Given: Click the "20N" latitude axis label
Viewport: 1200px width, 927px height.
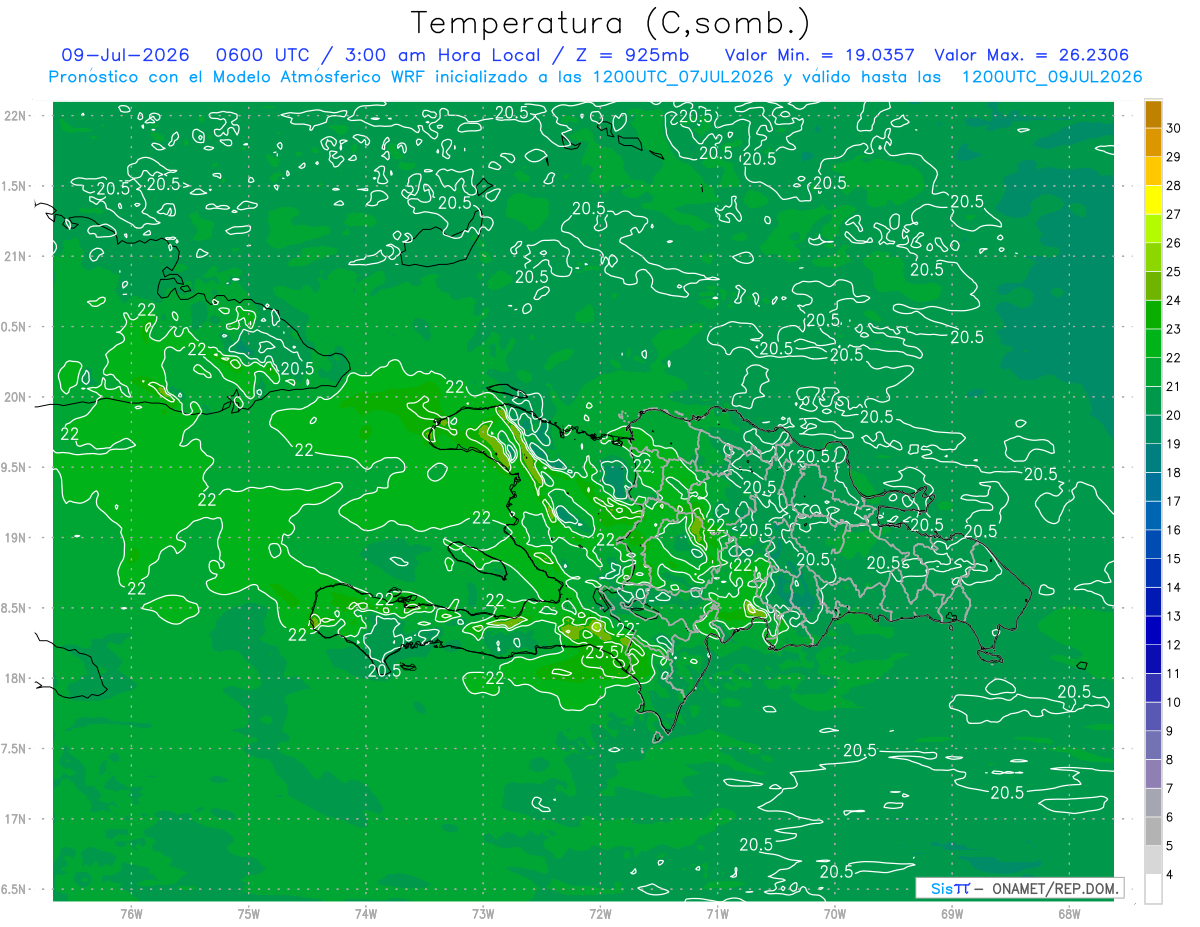Looking at the screenshot, I should point(16,397).
